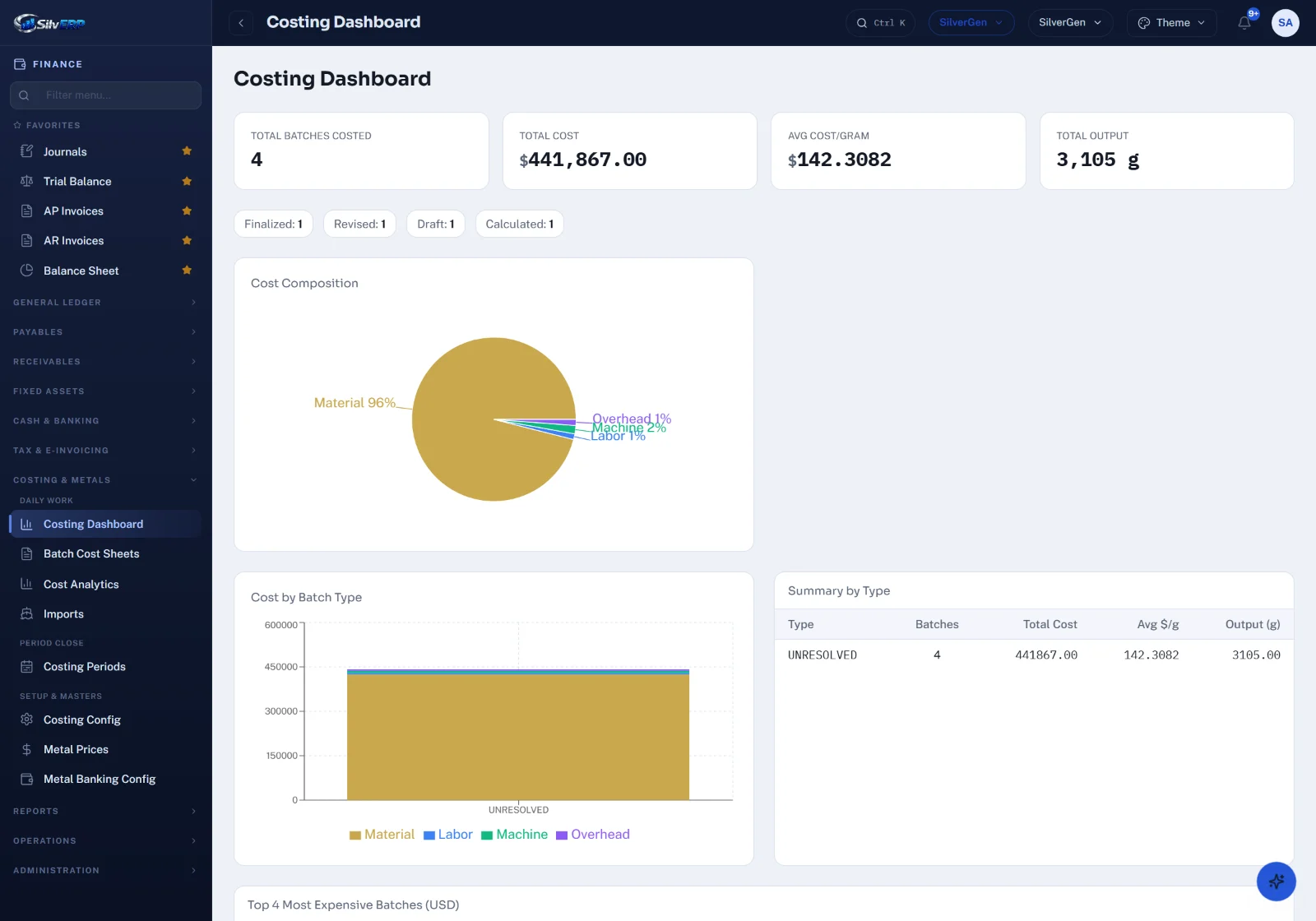Select the Revised: 1 chip

[x=359, y=224]
